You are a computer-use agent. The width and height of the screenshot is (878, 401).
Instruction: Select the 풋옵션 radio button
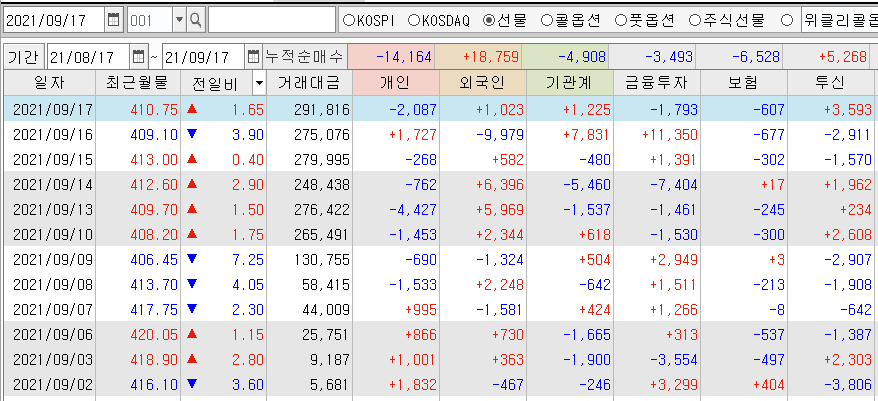pyautogui.click(x=620, y=21)
